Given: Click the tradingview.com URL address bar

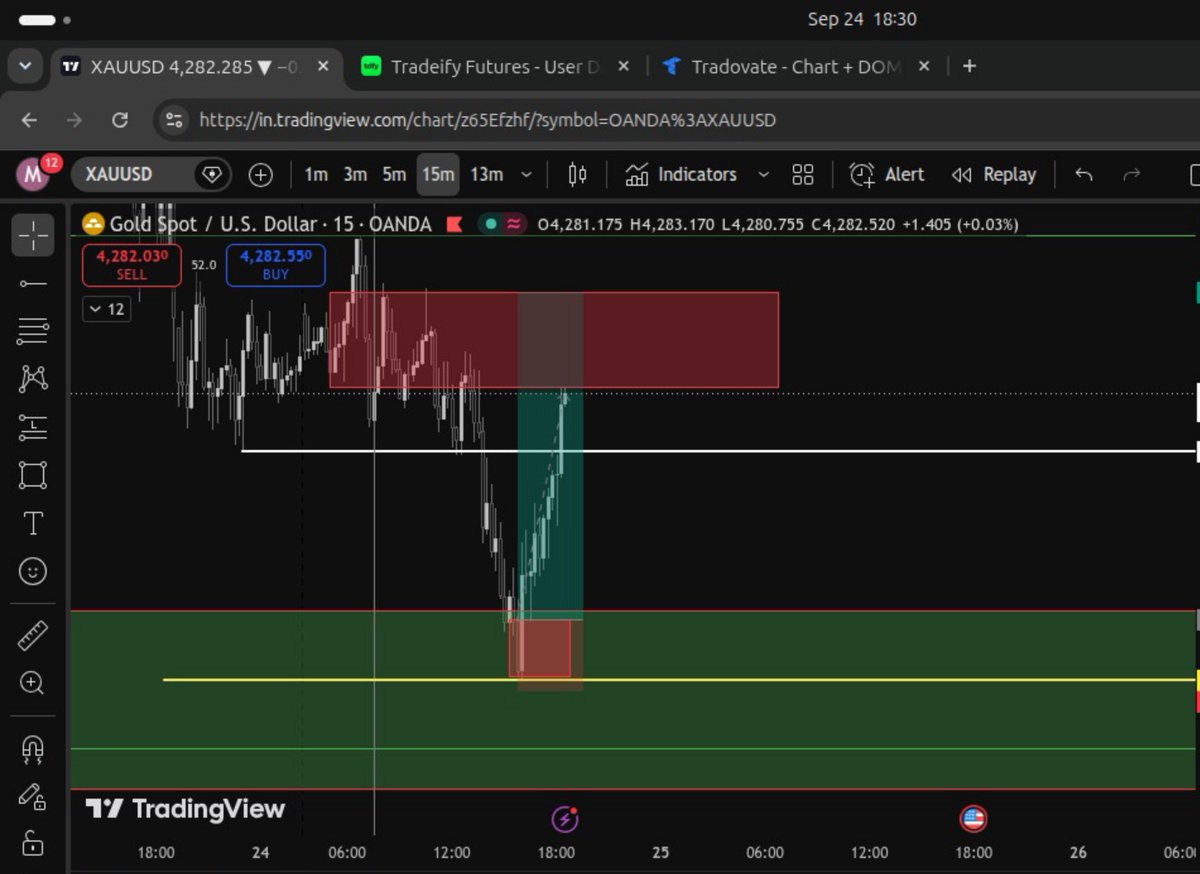Looking at the screenshot, I should click(488, 120).
